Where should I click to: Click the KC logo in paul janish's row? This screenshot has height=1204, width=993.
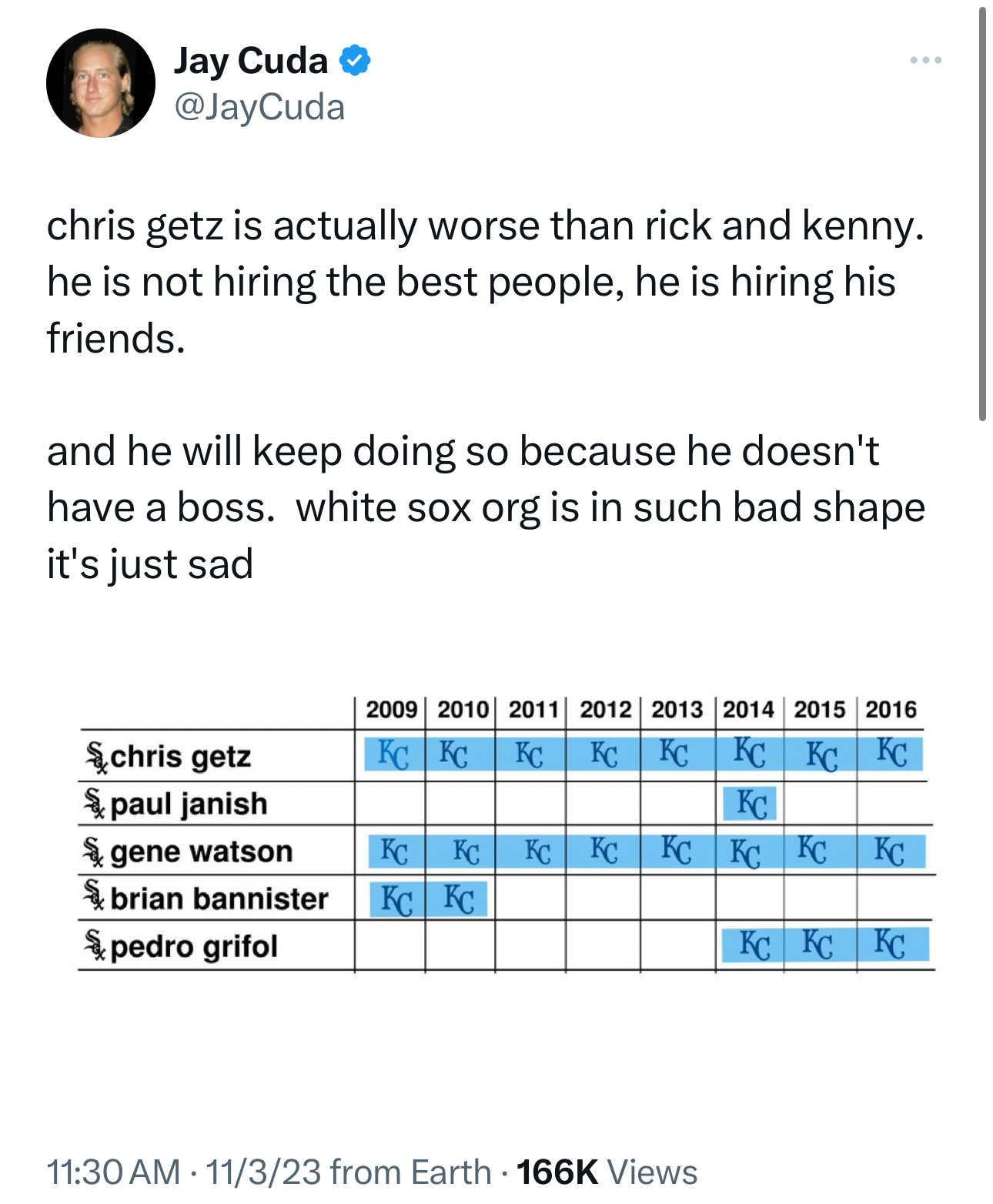(751, 804)
